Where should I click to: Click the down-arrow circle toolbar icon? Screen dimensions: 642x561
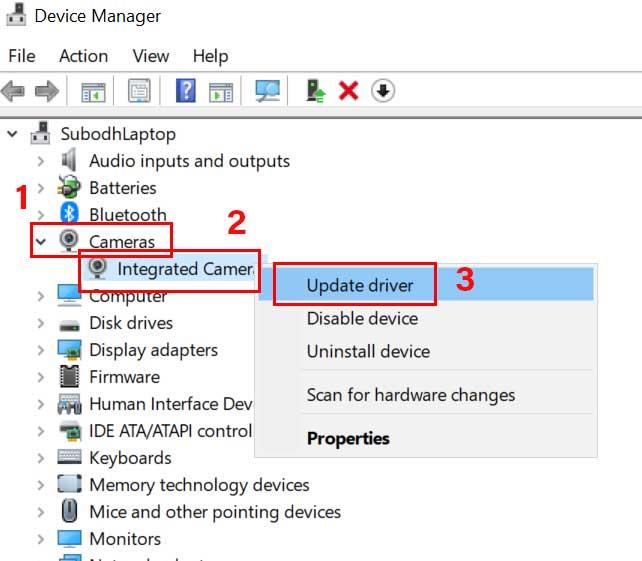383,91
